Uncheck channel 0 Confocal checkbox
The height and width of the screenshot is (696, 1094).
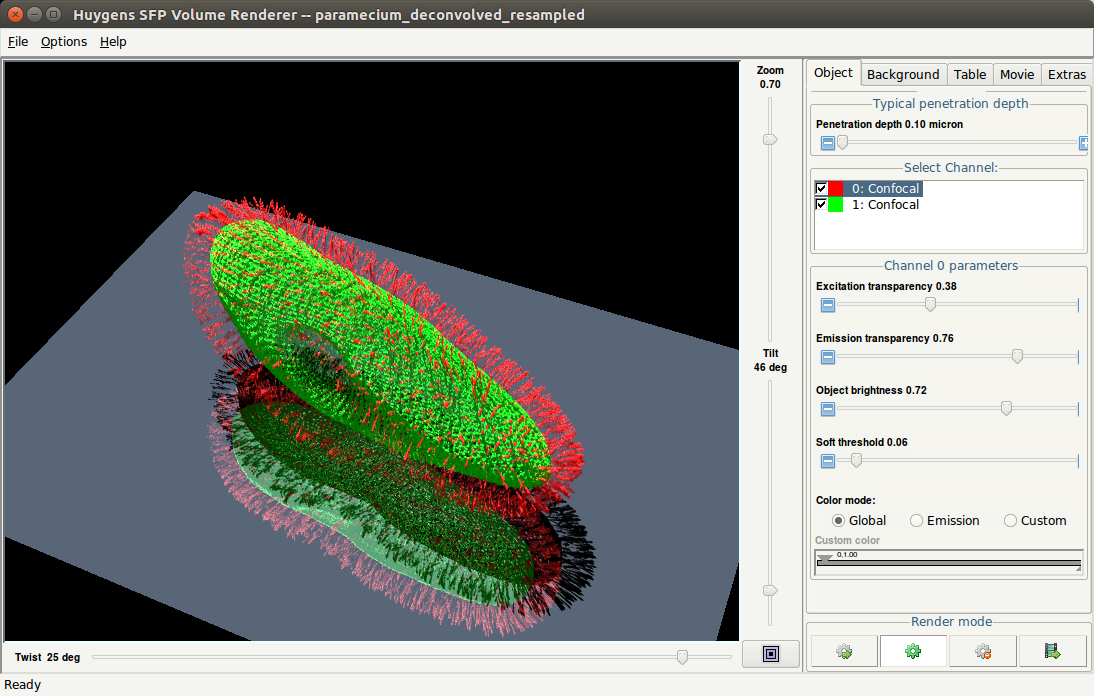coord(822,189)
